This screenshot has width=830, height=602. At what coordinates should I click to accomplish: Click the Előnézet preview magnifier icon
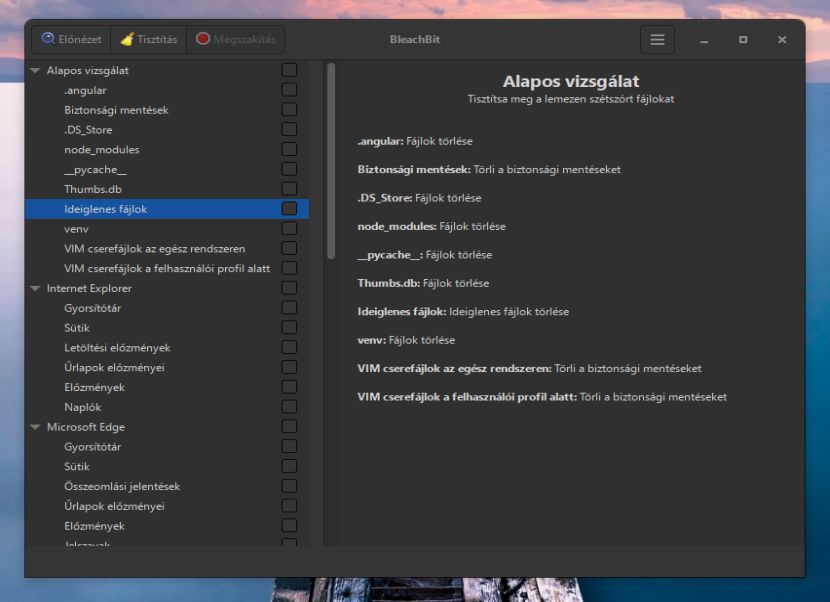[x=48, y=39]
